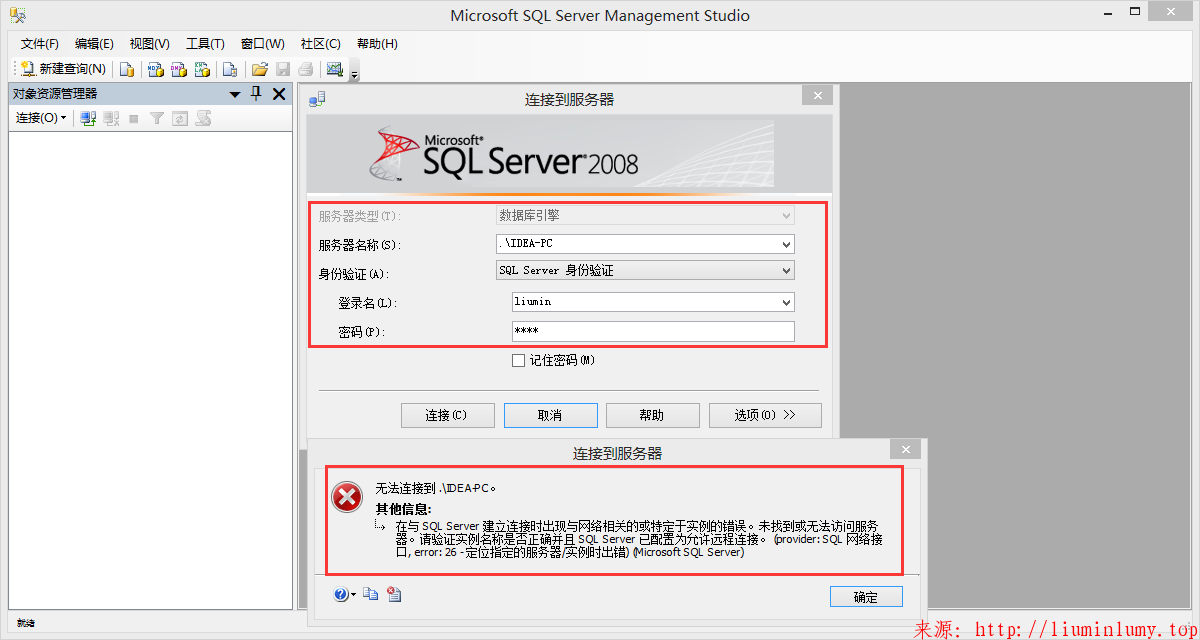Viewport: 1200px width, 640px height.
Task: Open the 文件(F) menu
Action: point(40,44)
